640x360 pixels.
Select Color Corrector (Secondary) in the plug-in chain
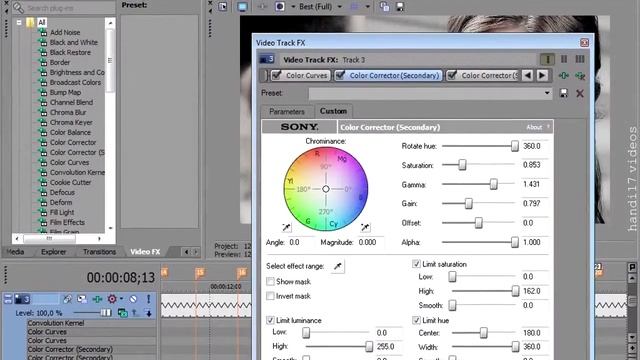click(x=388, y=76)
